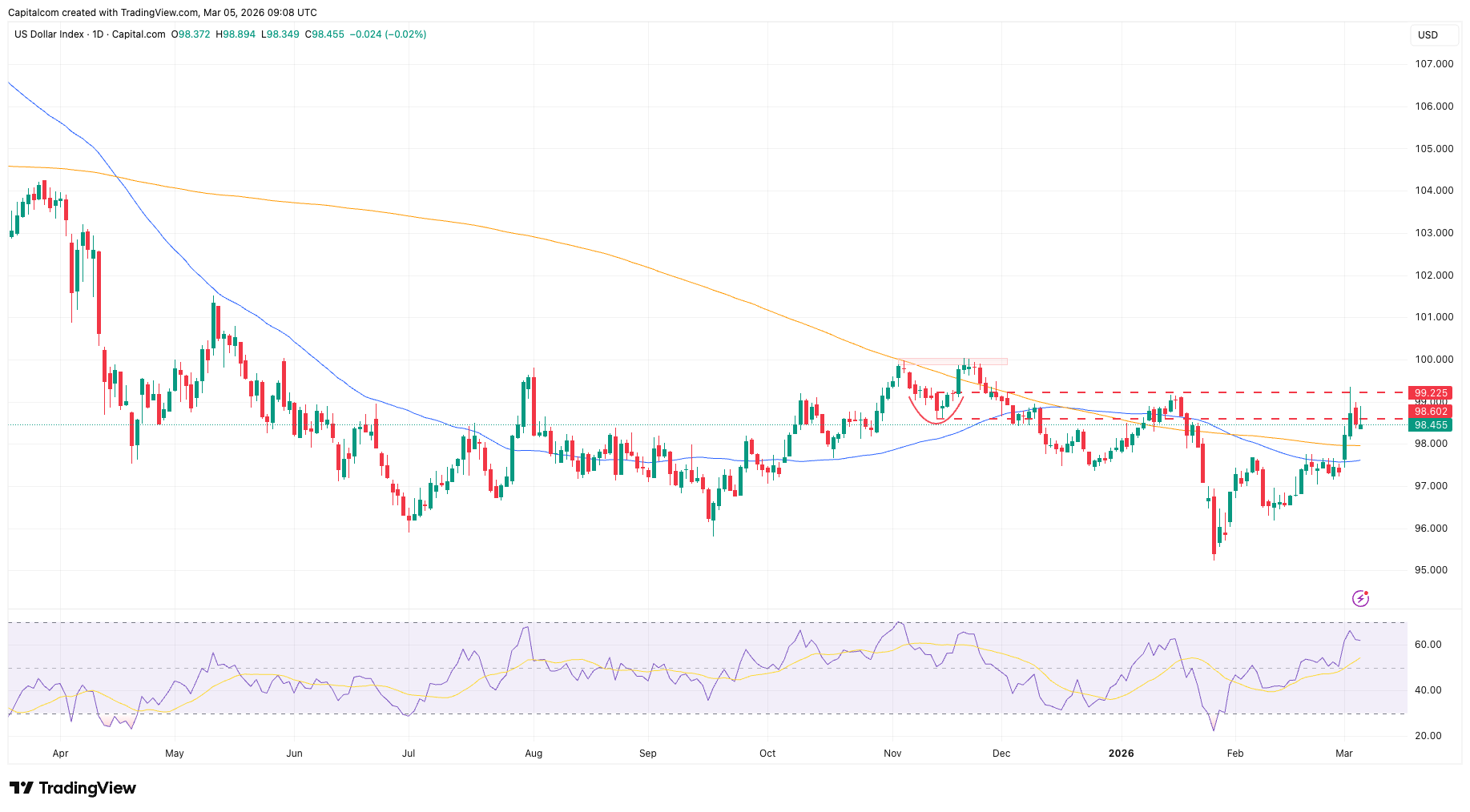
Task: Click the Nov label on time axis
Action: click(x=892, y=754)
